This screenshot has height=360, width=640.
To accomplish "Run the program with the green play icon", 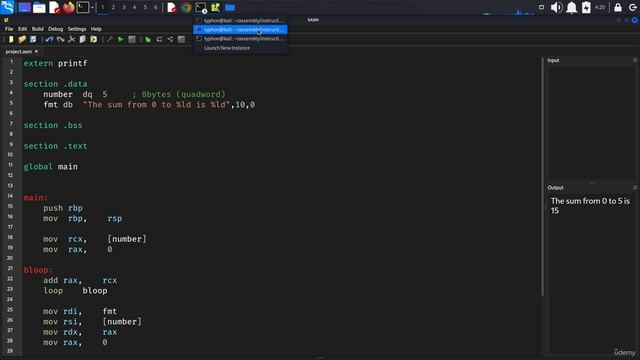I will pos(120,39).
